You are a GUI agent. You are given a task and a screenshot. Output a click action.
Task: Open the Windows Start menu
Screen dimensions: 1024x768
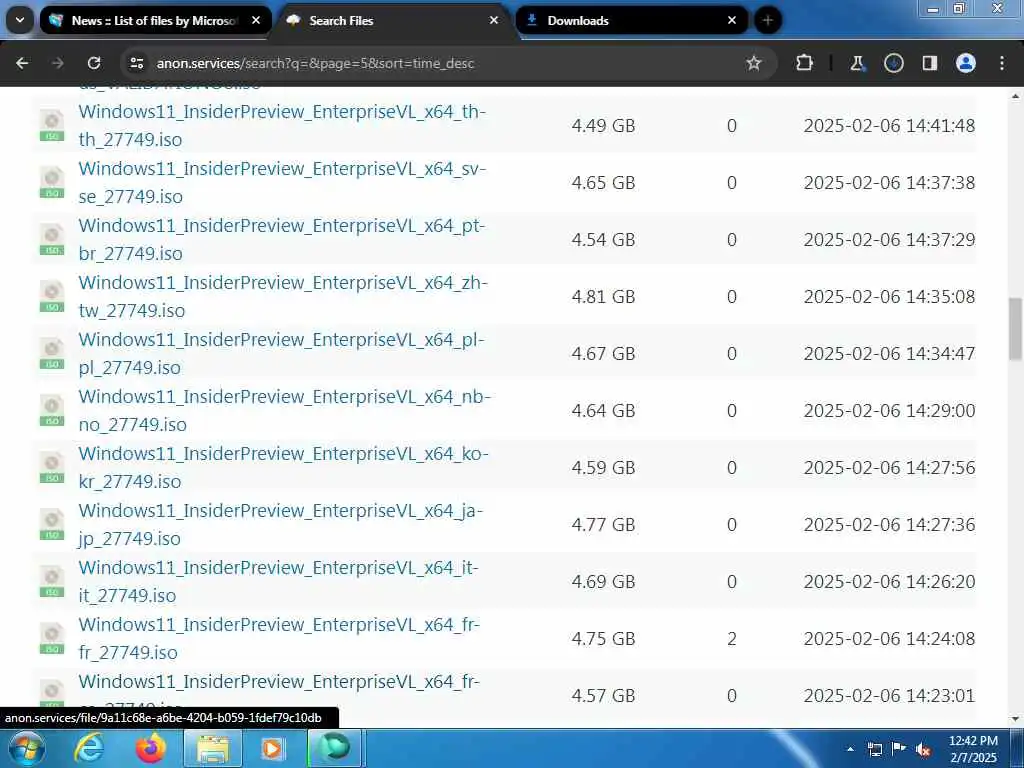[x=26, y=748]
